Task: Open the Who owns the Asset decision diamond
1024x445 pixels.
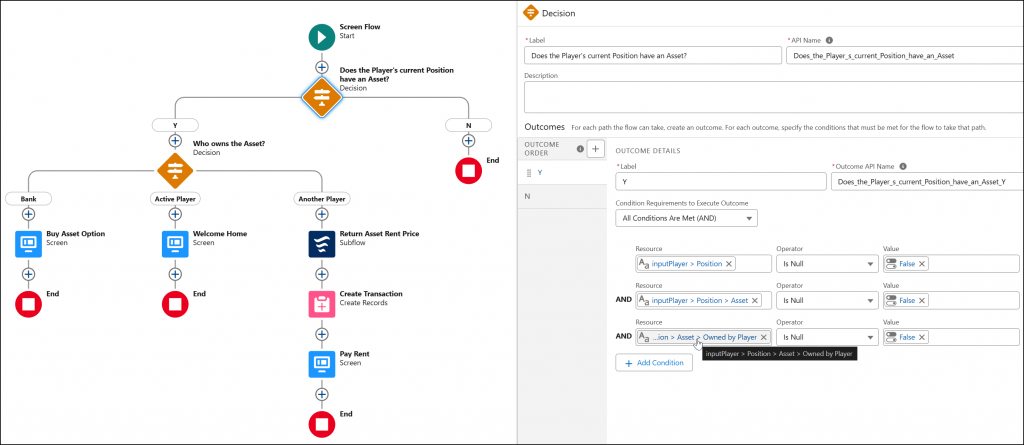Action: click(175, 171)
